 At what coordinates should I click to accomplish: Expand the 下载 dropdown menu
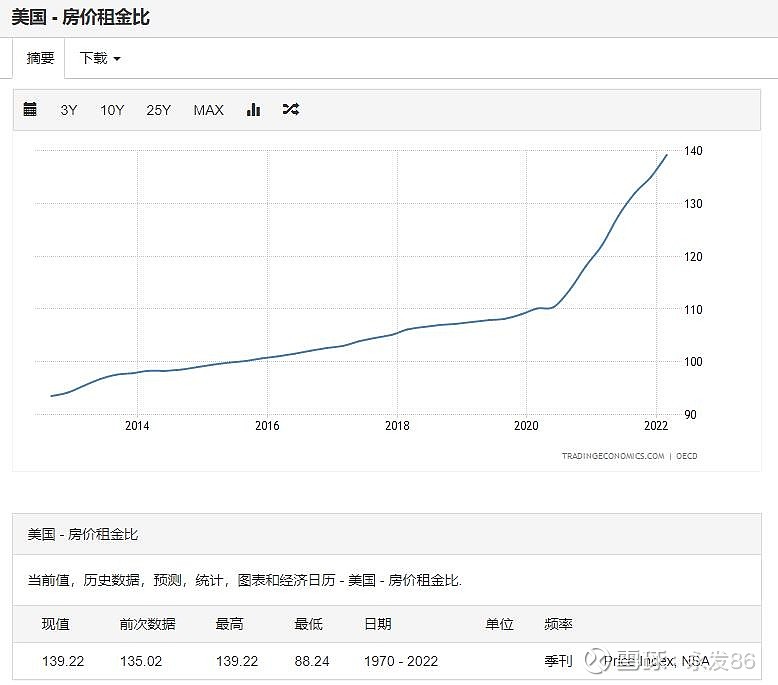pos(100,59)
